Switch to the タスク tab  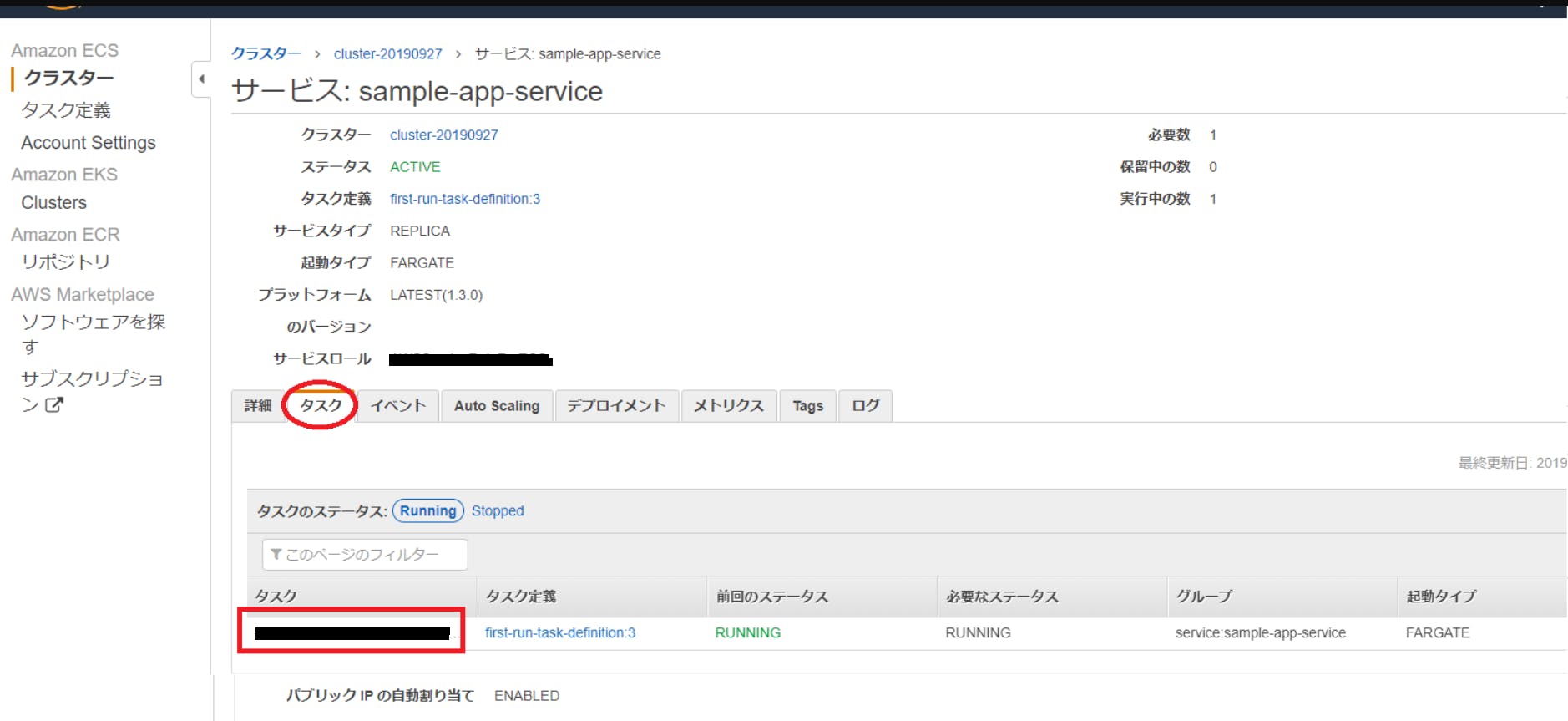(x=321, y=405)
